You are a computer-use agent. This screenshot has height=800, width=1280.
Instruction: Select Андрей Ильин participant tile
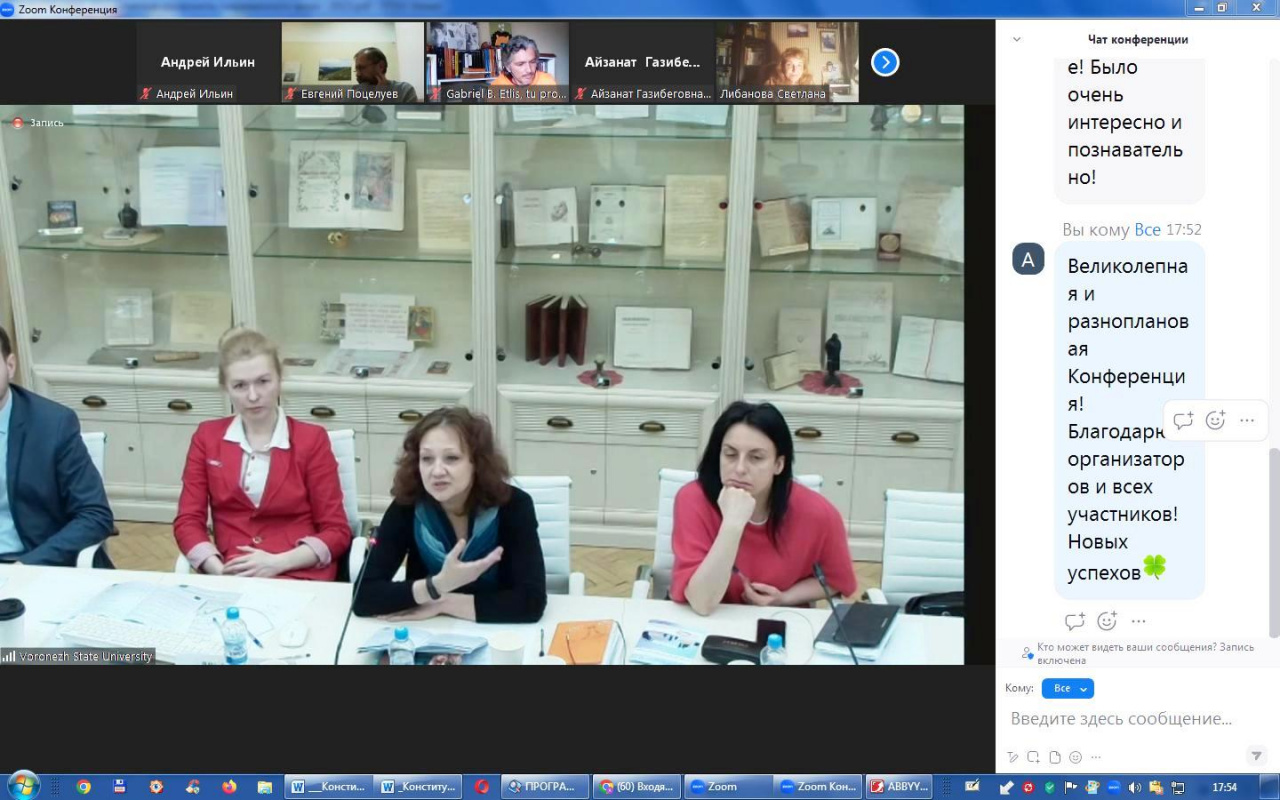coord(208,62)
